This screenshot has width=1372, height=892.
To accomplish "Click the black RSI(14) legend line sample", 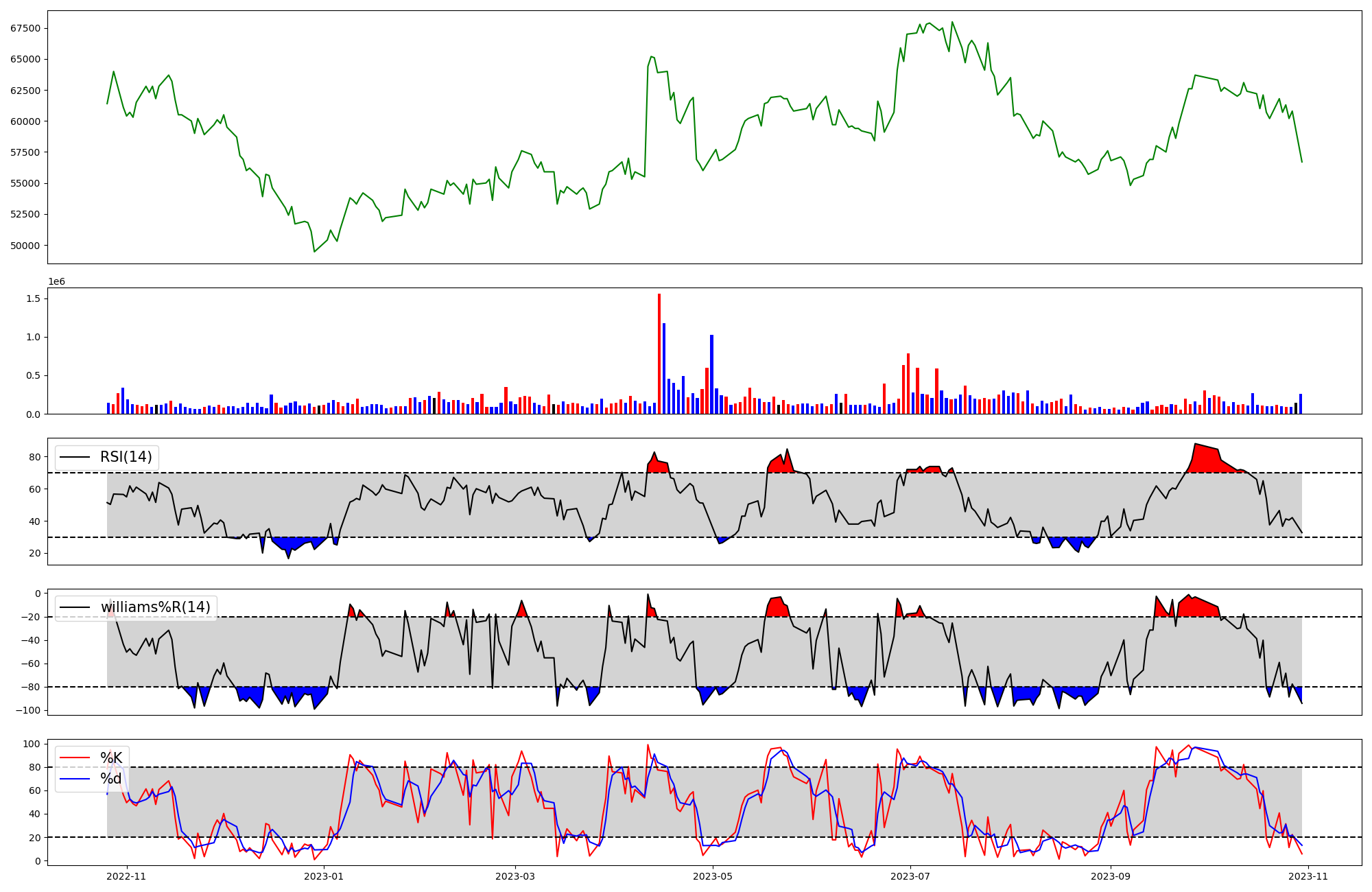I will 75,457.
